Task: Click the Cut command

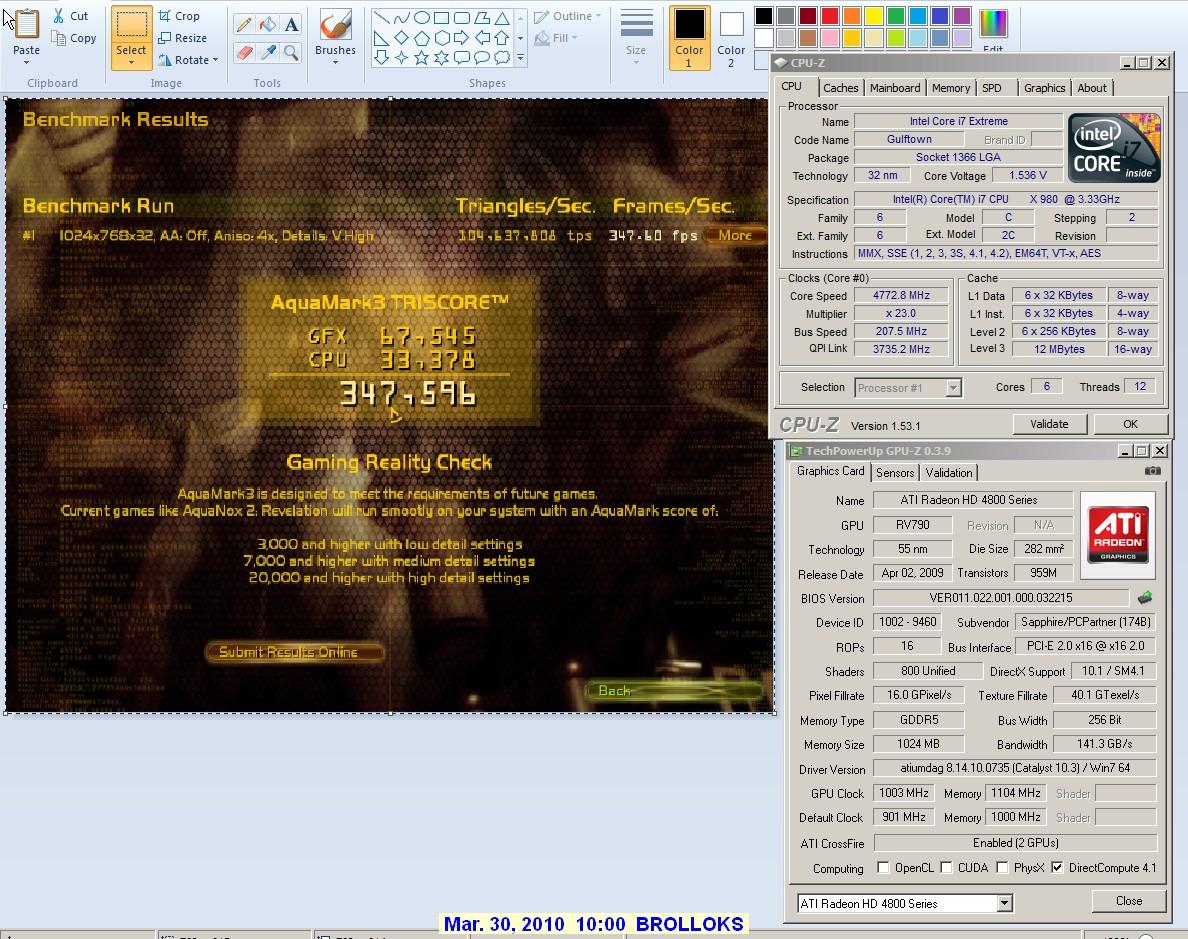Action: [70, 16]
